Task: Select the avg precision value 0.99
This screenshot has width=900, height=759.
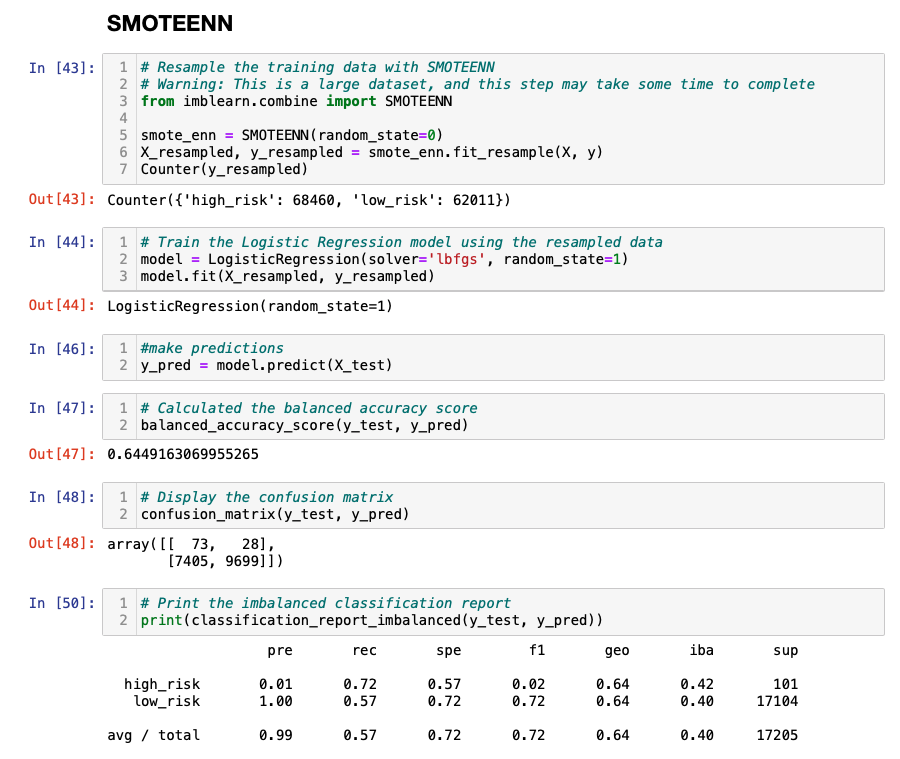Action: coord(276,735)
